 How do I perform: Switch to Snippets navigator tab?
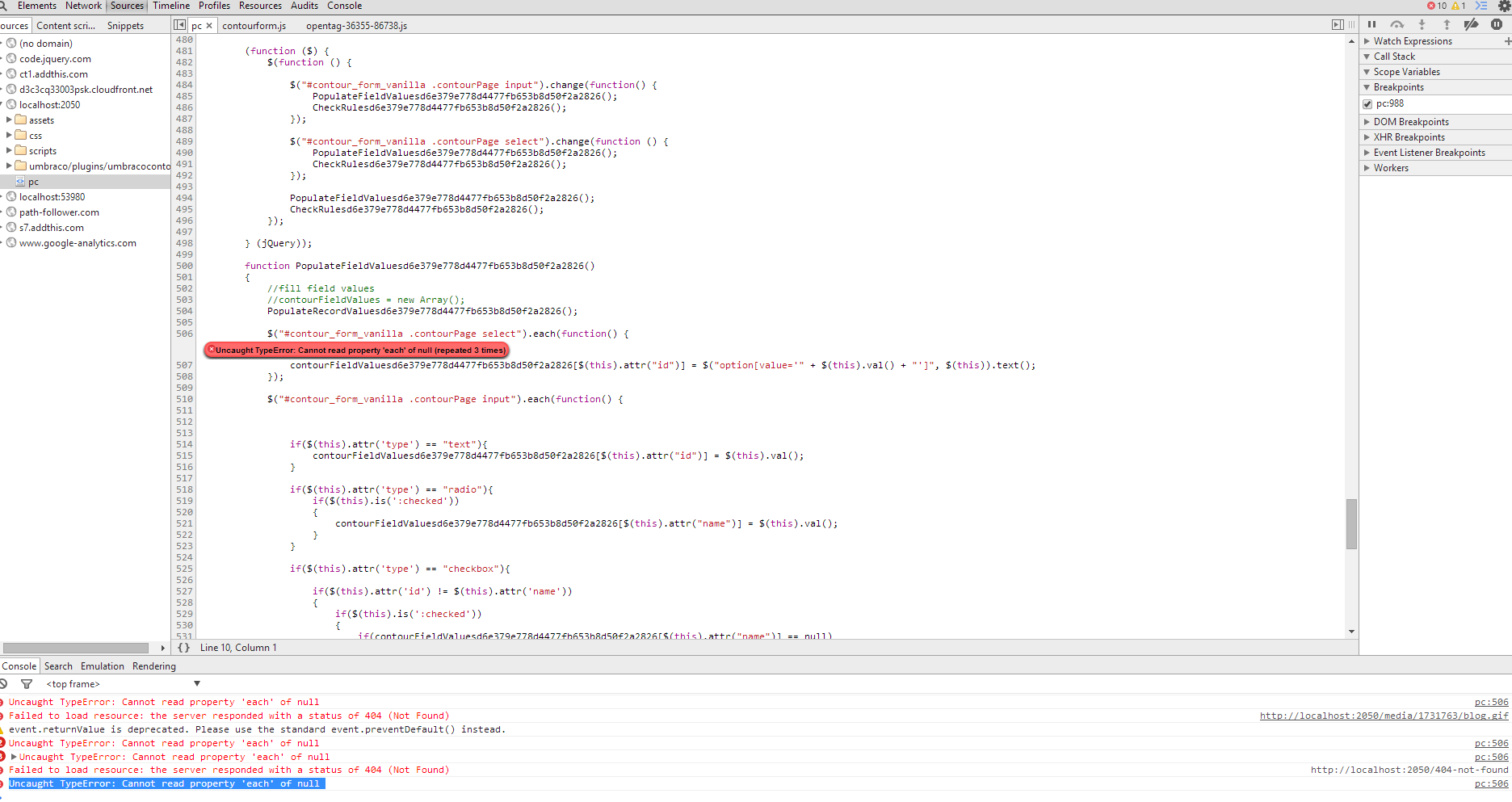point(125,26)
